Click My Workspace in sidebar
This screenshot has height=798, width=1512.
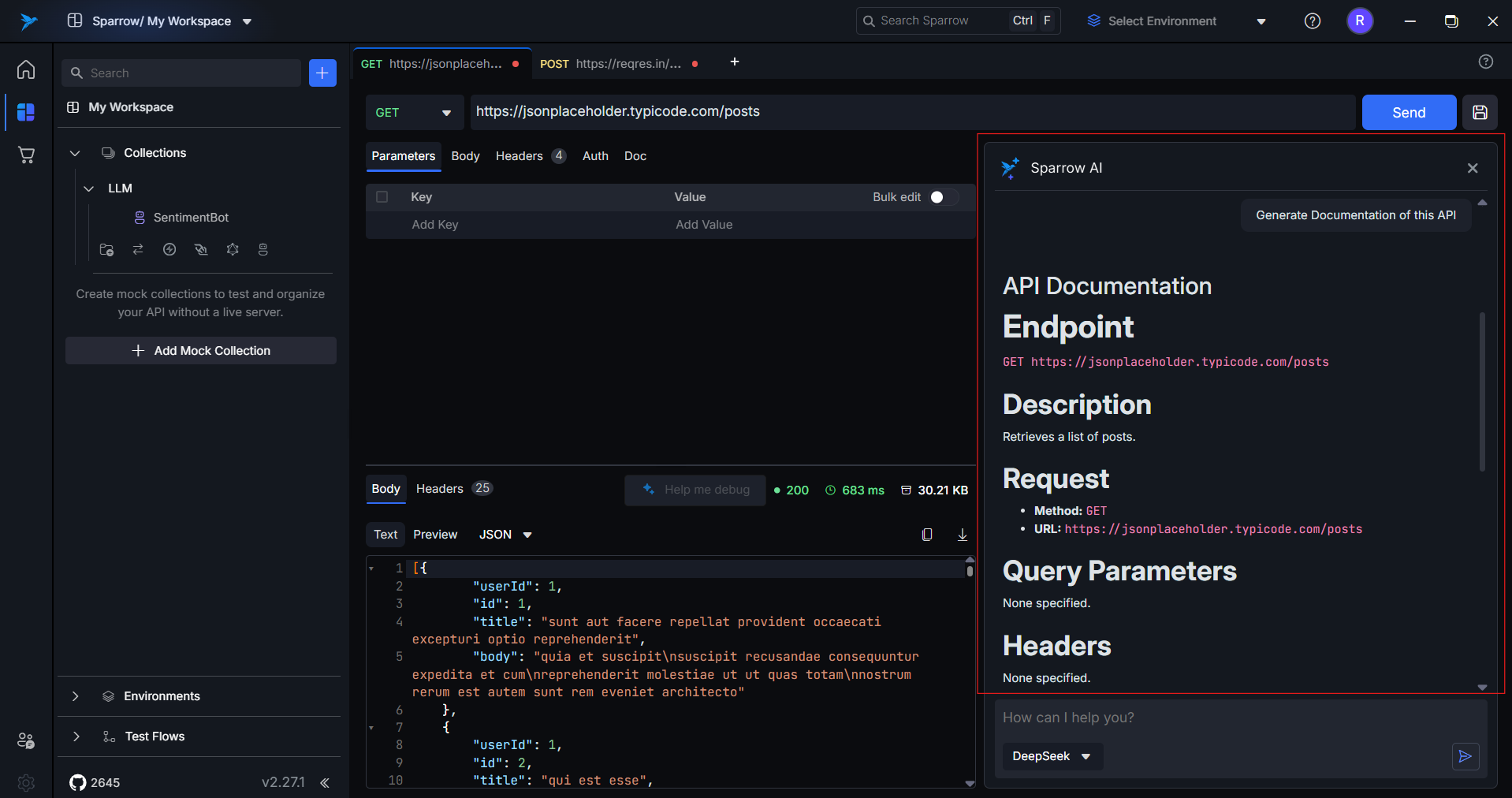click(131, 107)
